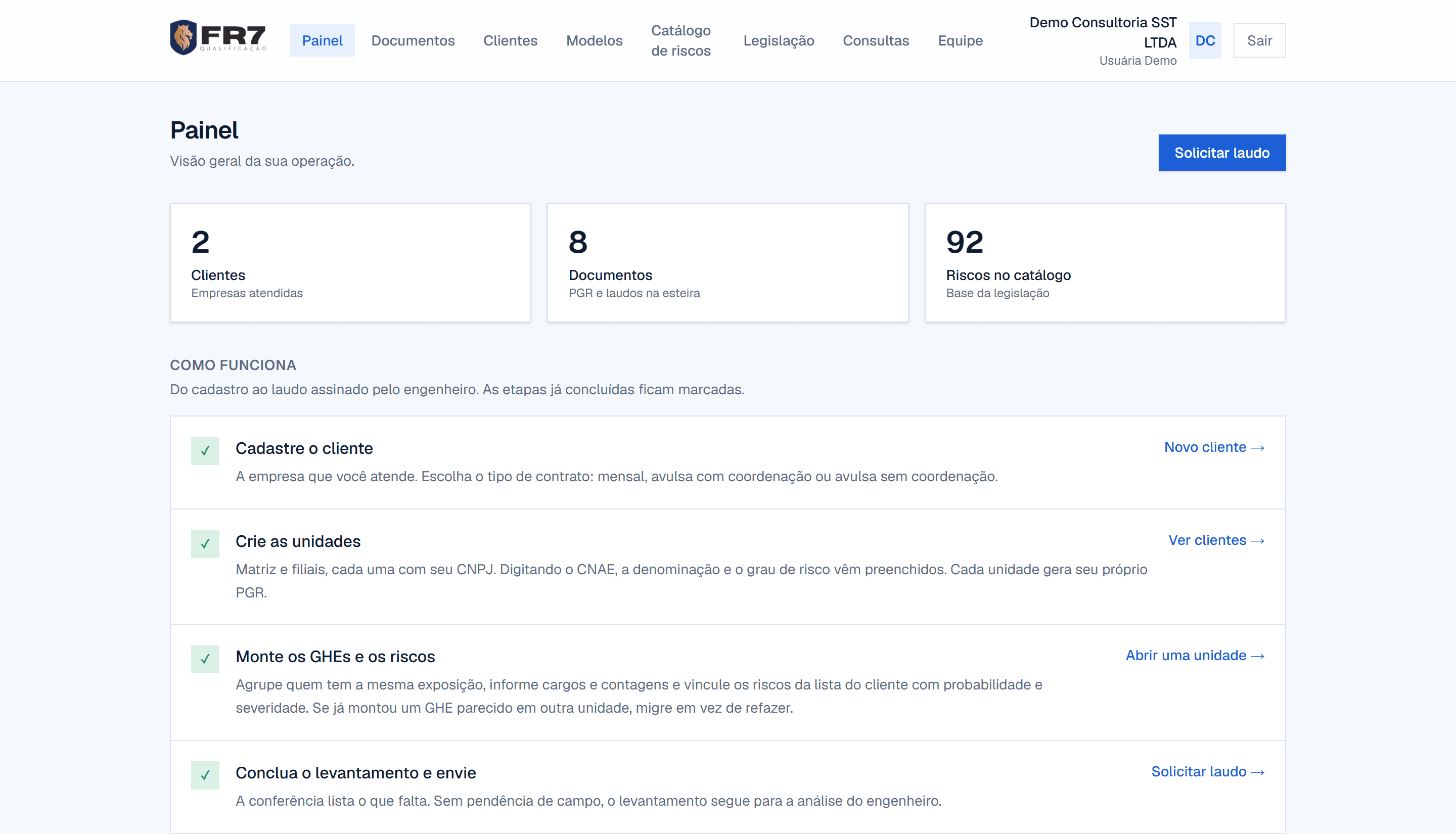Screen dimensions: 1456x834
Task: Click the COMO FUNCIONA section heading
Action: pyautogui.click(x=233, y=365)
